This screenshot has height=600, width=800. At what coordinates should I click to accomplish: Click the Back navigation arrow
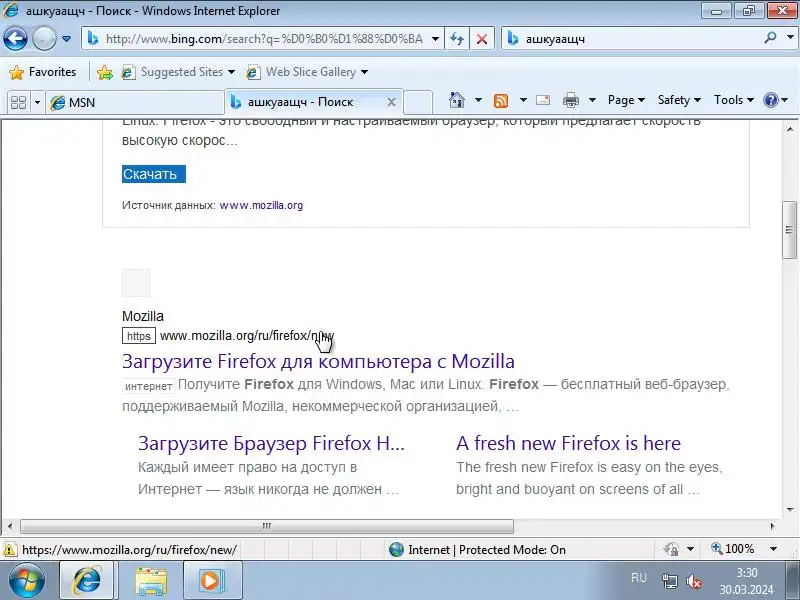click(x=15, y=38)
